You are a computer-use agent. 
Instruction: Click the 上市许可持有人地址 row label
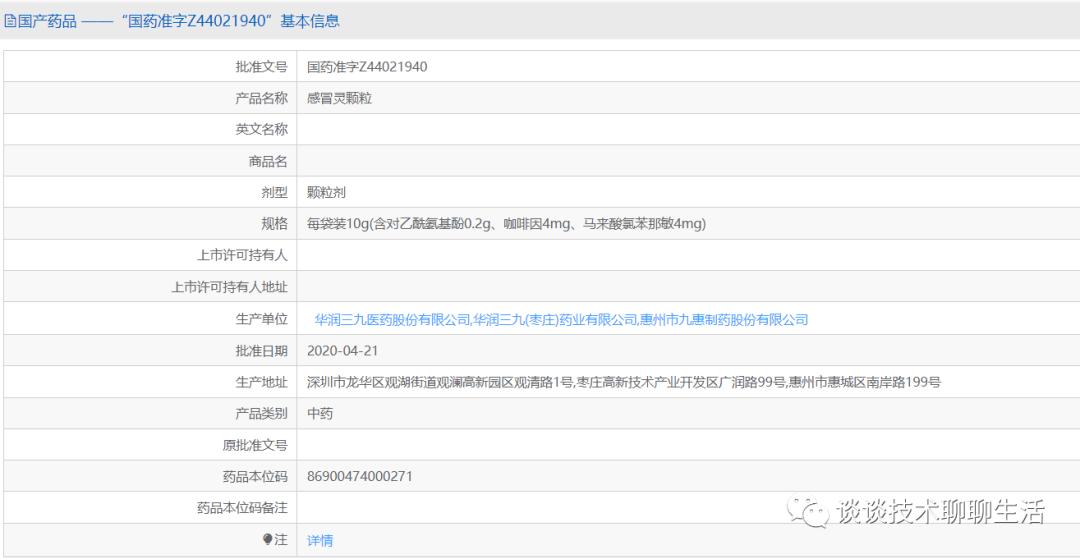pyautogui.click(x=229, y=287)
